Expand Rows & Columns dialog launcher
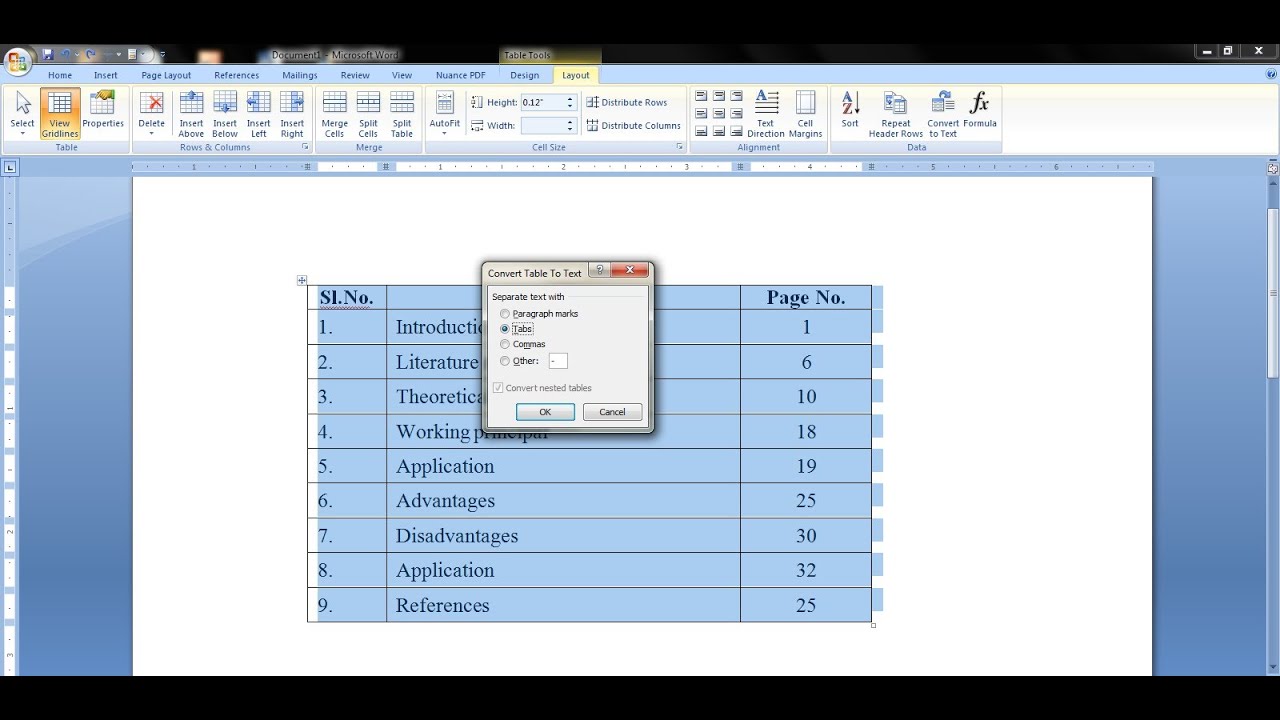 pyautogui.click(x=306, y=147)
